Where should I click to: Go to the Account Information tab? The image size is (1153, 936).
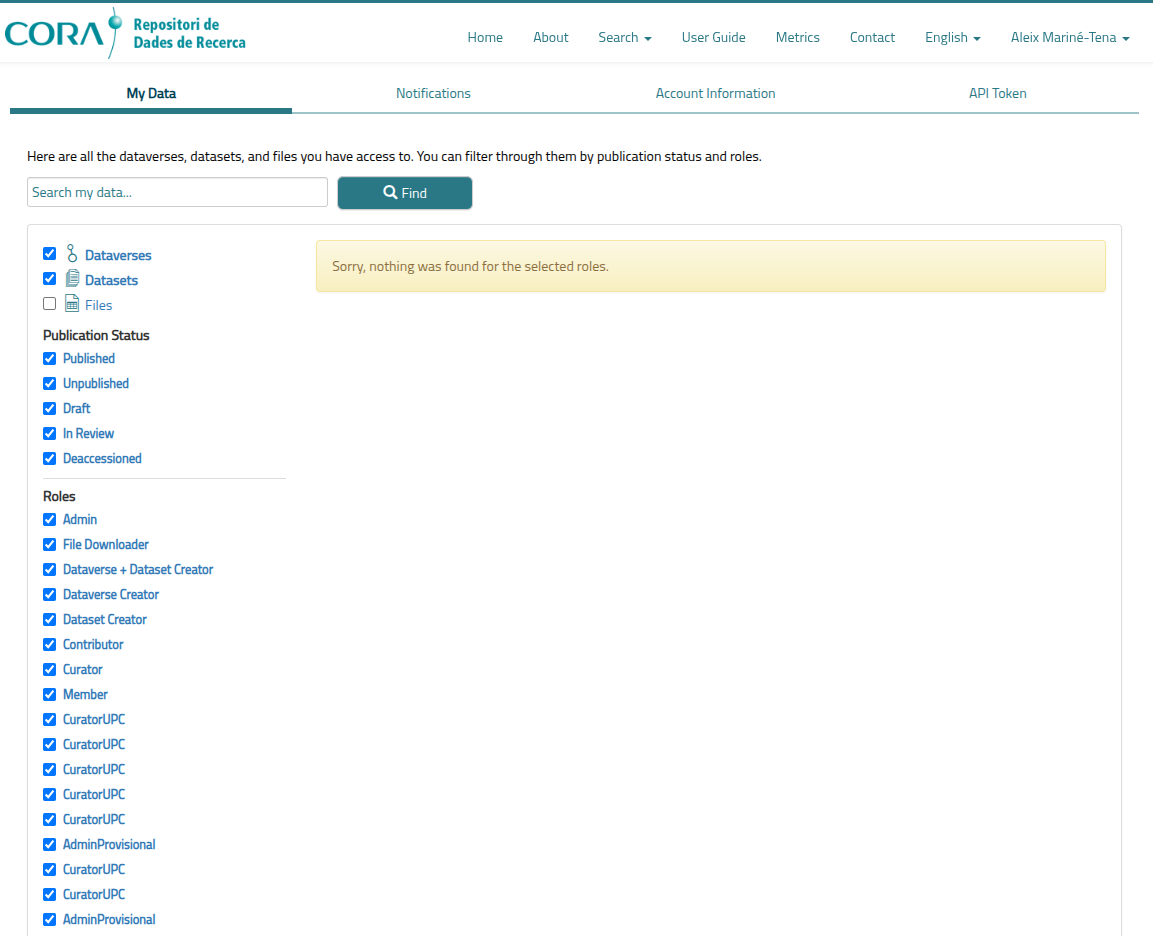(x=715, y=93)
